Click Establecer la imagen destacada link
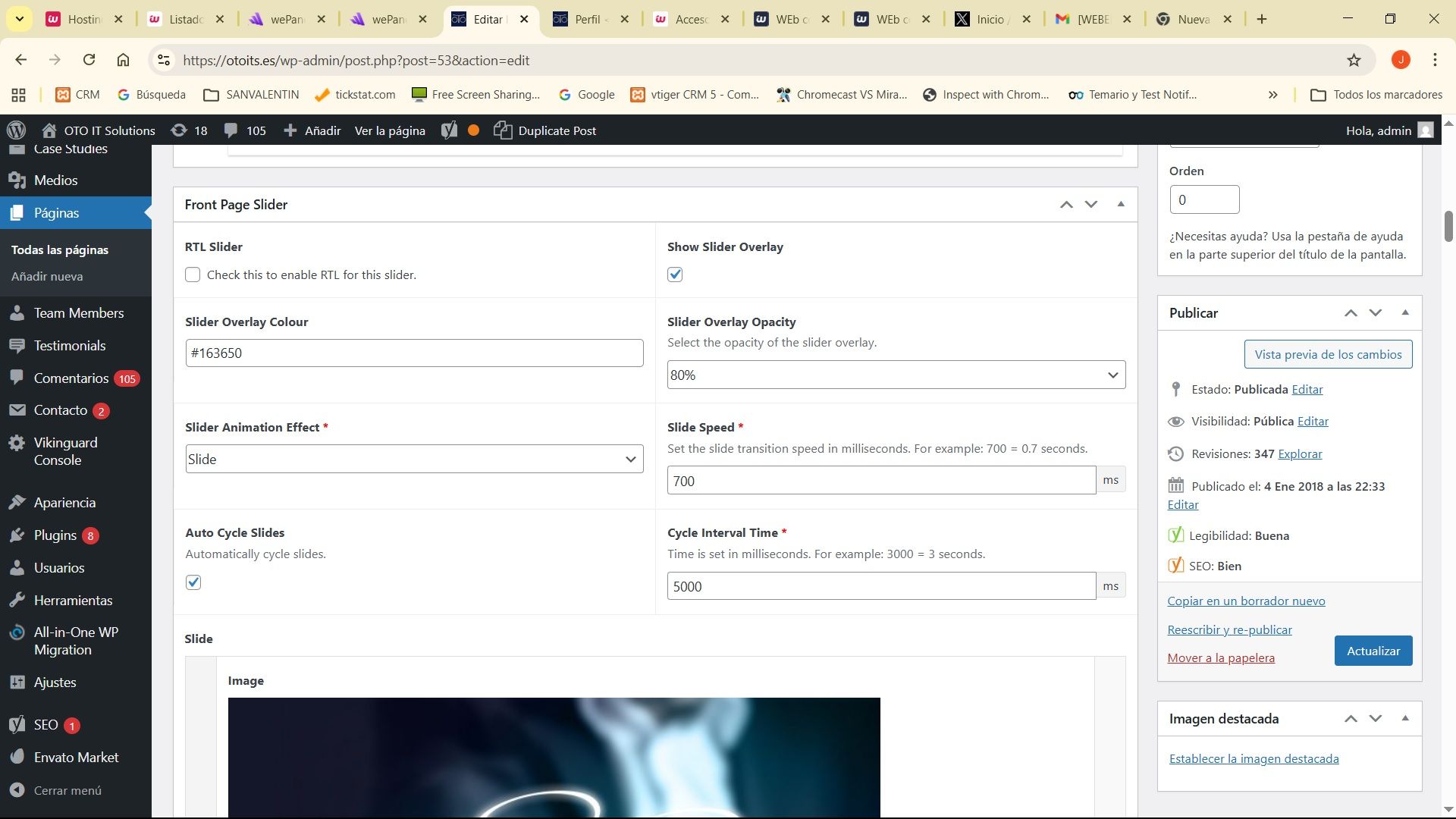The width and height of the screenshot is (1456, 819). [1254, 758]
